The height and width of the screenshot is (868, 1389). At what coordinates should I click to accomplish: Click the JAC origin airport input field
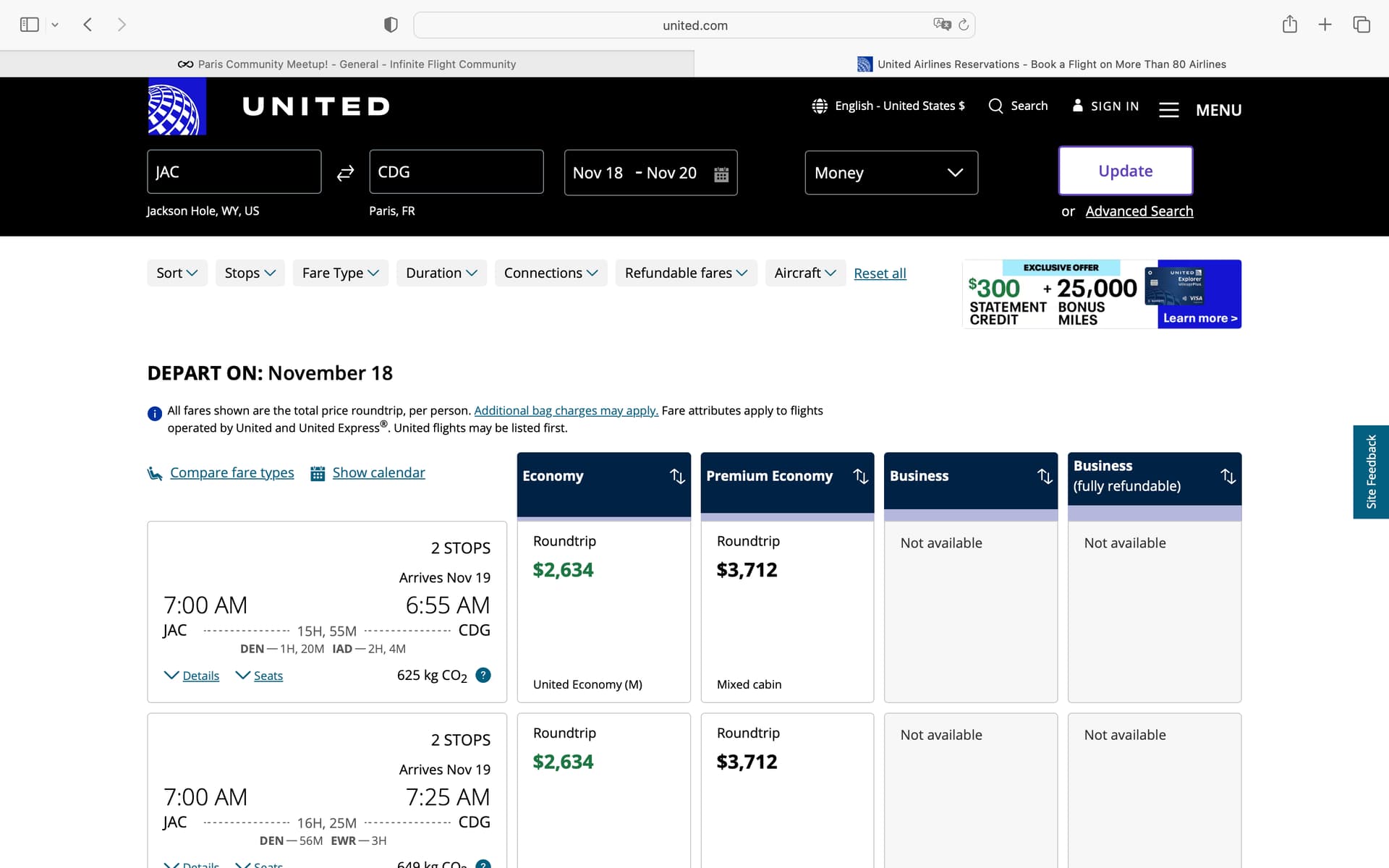pyautogui.click(x=234, y=172)
